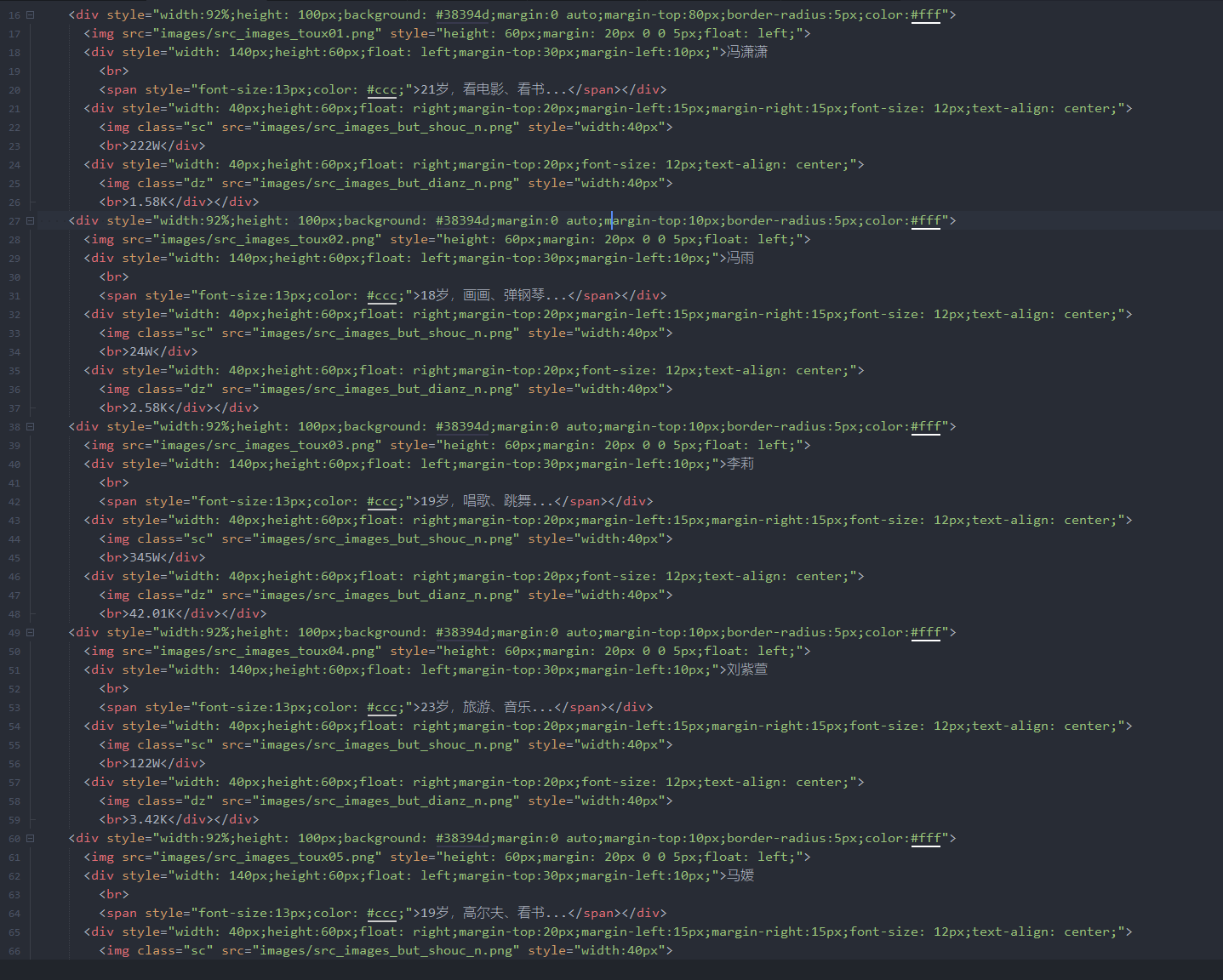
Task: Click the underlined #fff color on line 16
Action: 925,14
